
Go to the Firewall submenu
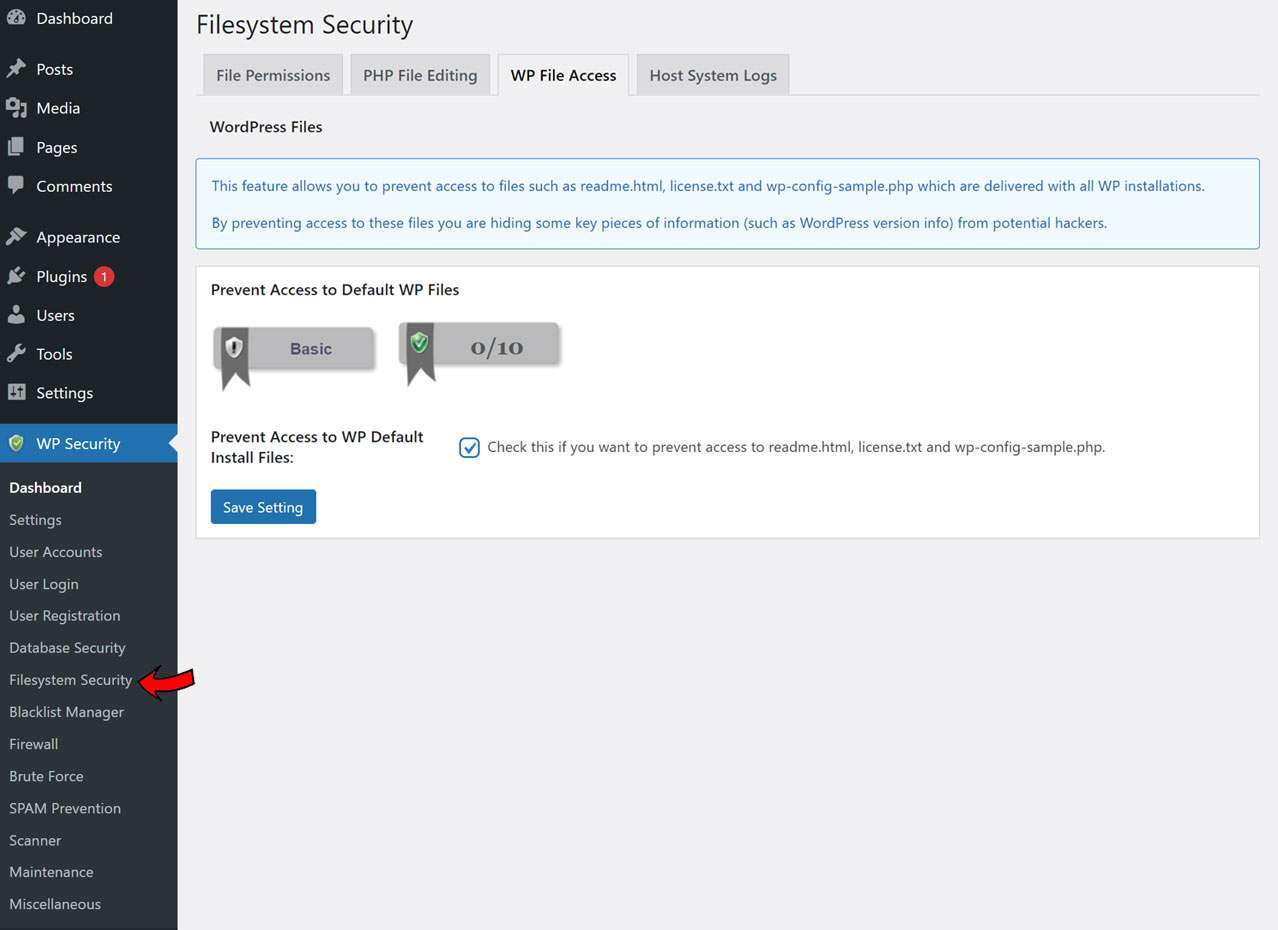(33, 744)
